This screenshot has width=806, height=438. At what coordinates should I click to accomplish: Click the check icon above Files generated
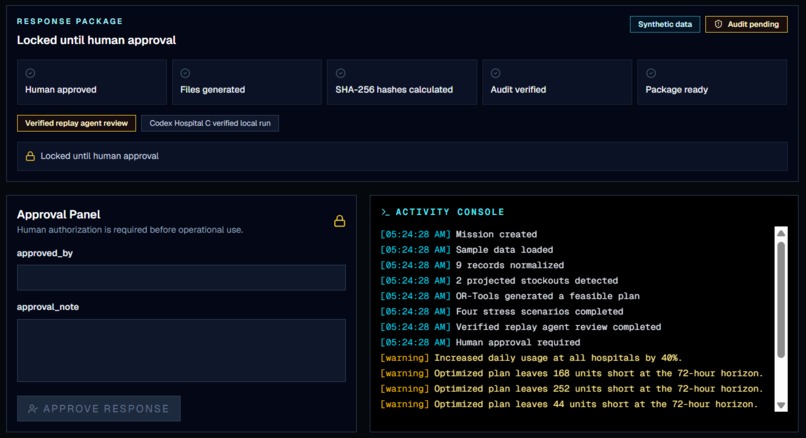(x=185, y=73)
